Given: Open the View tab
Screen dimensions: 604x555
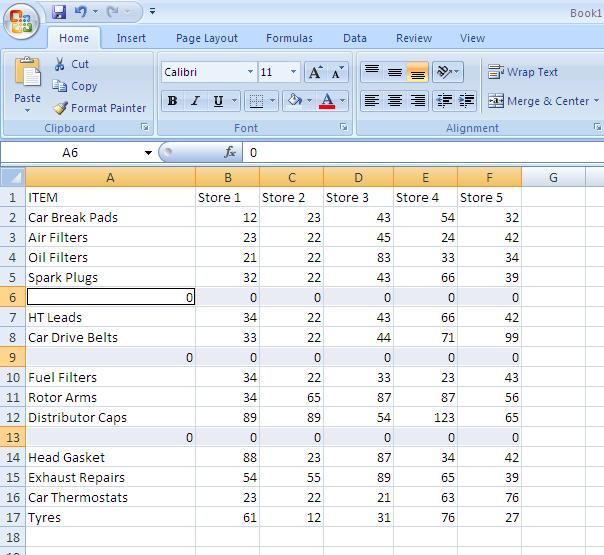Looking at the screenshot, I should 472,38.
